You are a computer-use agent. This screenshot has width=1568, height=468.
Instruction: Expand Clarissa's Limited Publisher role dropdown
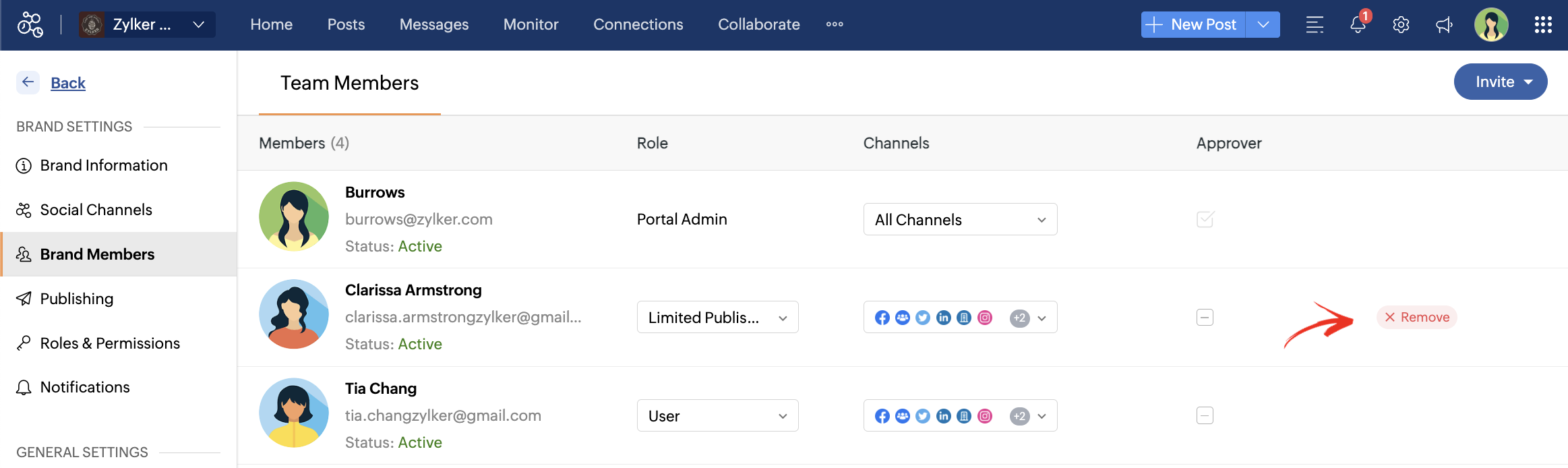pos(717,317)
